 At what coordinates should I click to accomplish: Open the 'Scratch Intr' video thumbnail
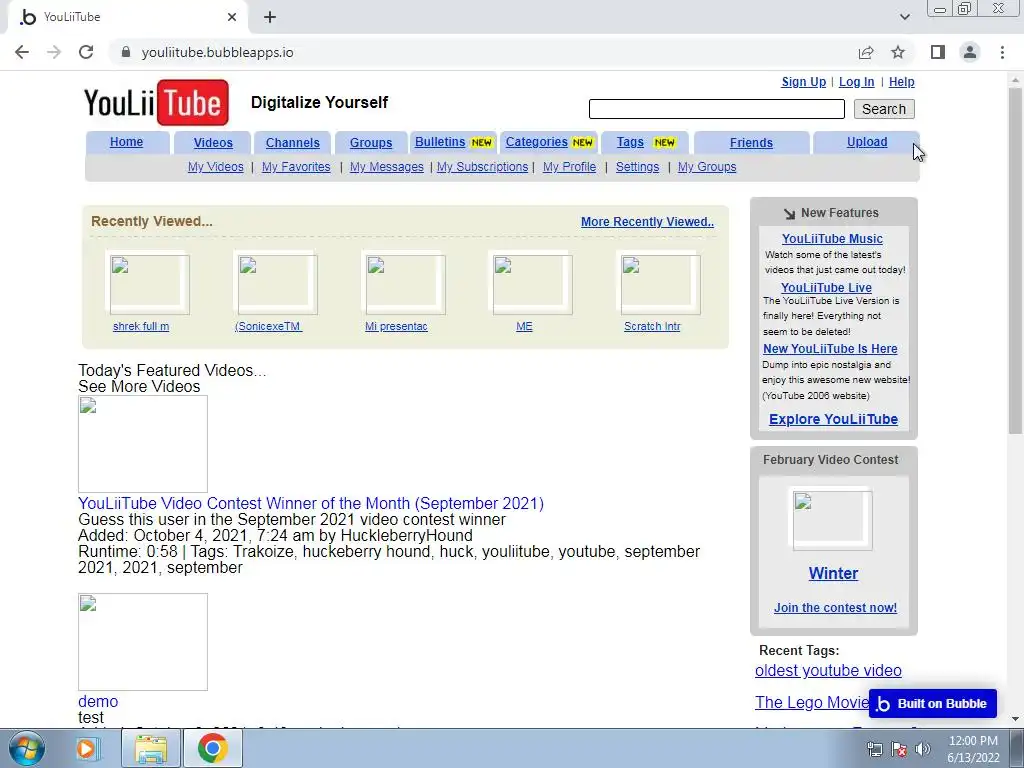[x=660, y=285]
